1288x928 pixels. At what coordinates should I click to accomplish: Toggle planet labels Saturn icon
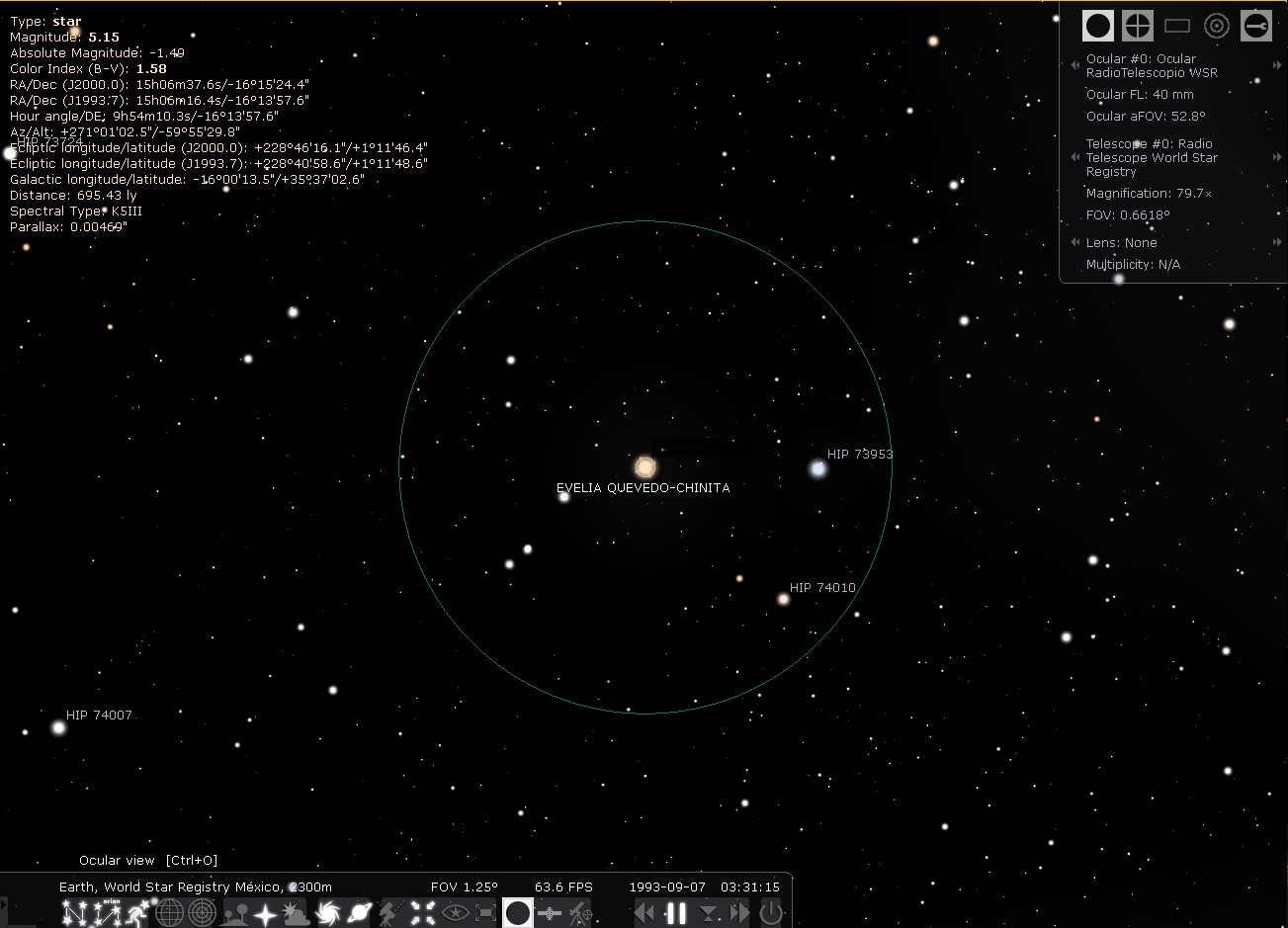pyautogui.click(x=360, y=913)
